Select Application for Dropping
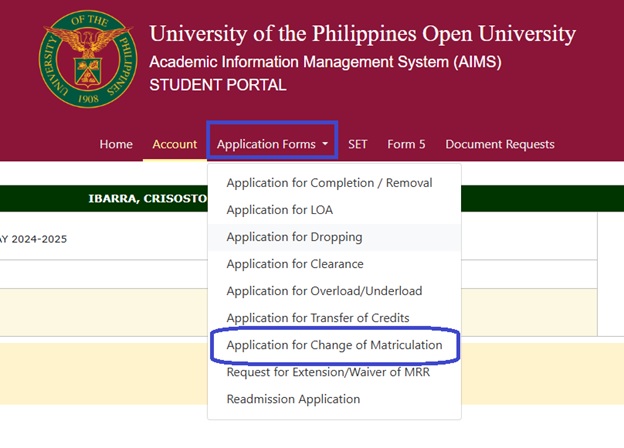This screenshot has height=448, width=624. pyautogui.click(x=294, y=237)
